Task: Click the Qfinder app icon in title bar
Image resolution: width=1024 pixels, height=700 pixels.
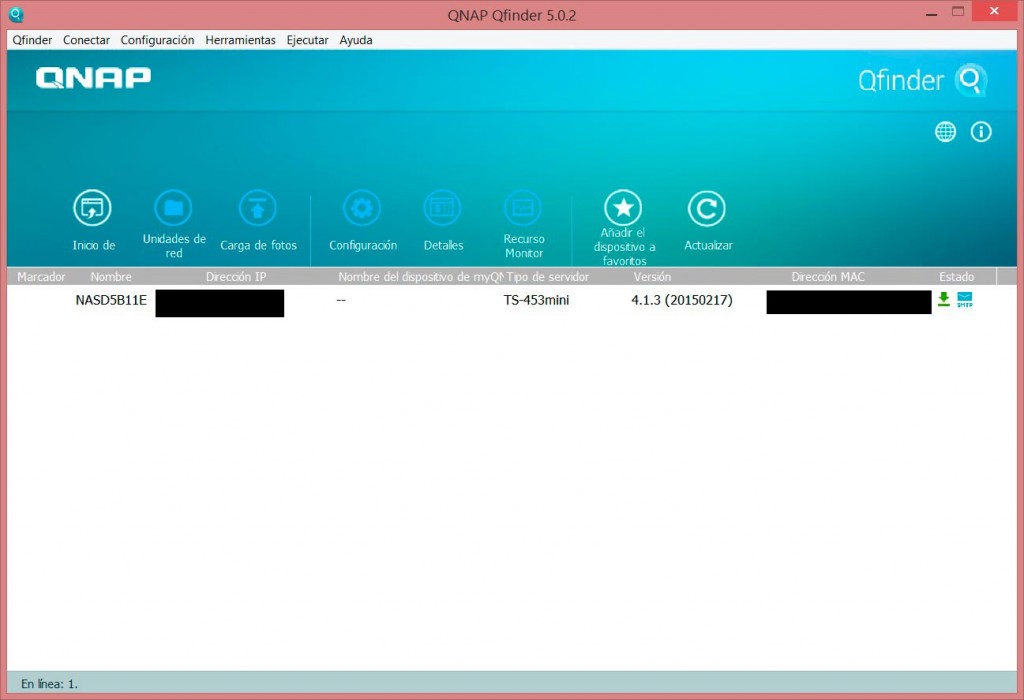Action: click(x=16, y=14)
